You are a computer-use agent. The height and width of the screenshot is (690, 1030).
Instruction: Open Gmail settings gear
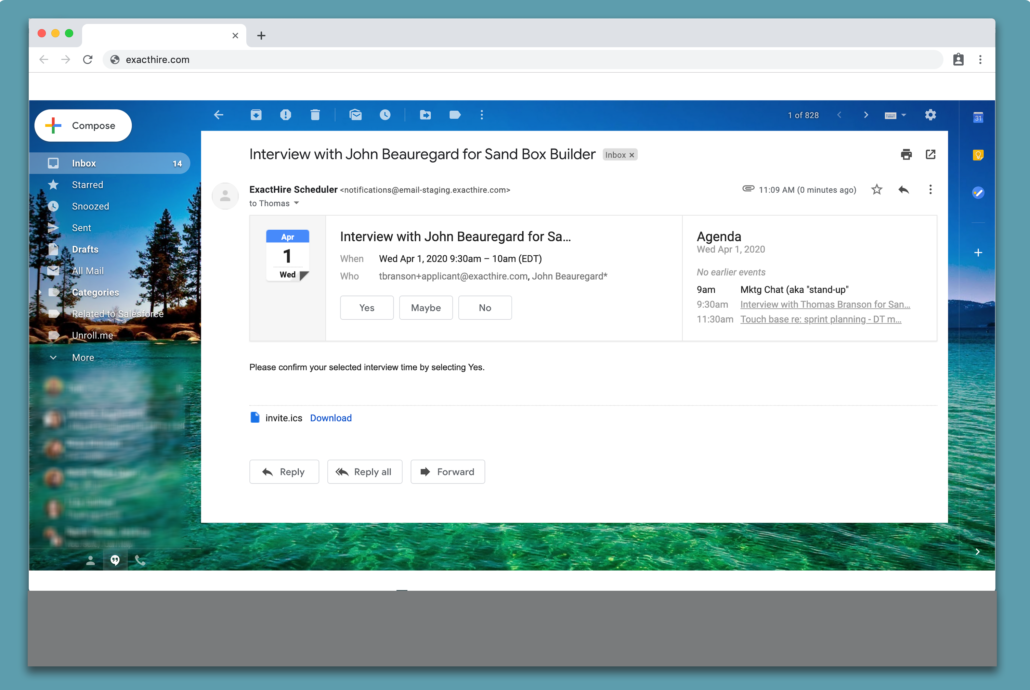pyautogui.click(x=931, y=115)
